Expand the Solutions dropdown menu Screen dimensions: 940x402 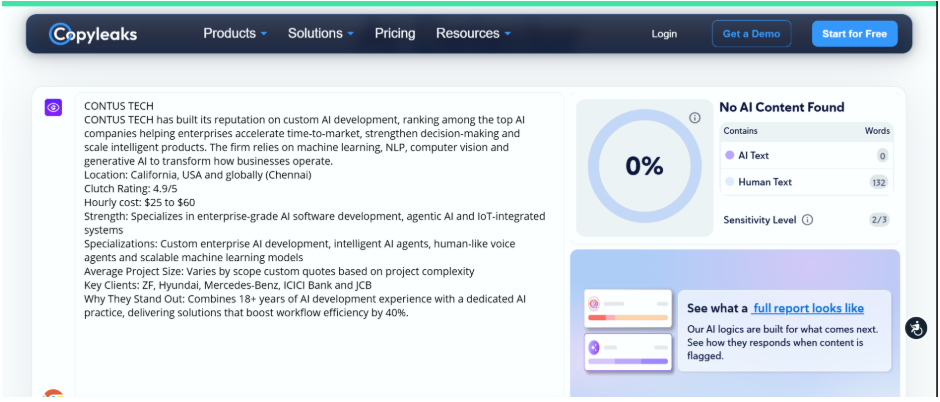[x=321, y=34]
